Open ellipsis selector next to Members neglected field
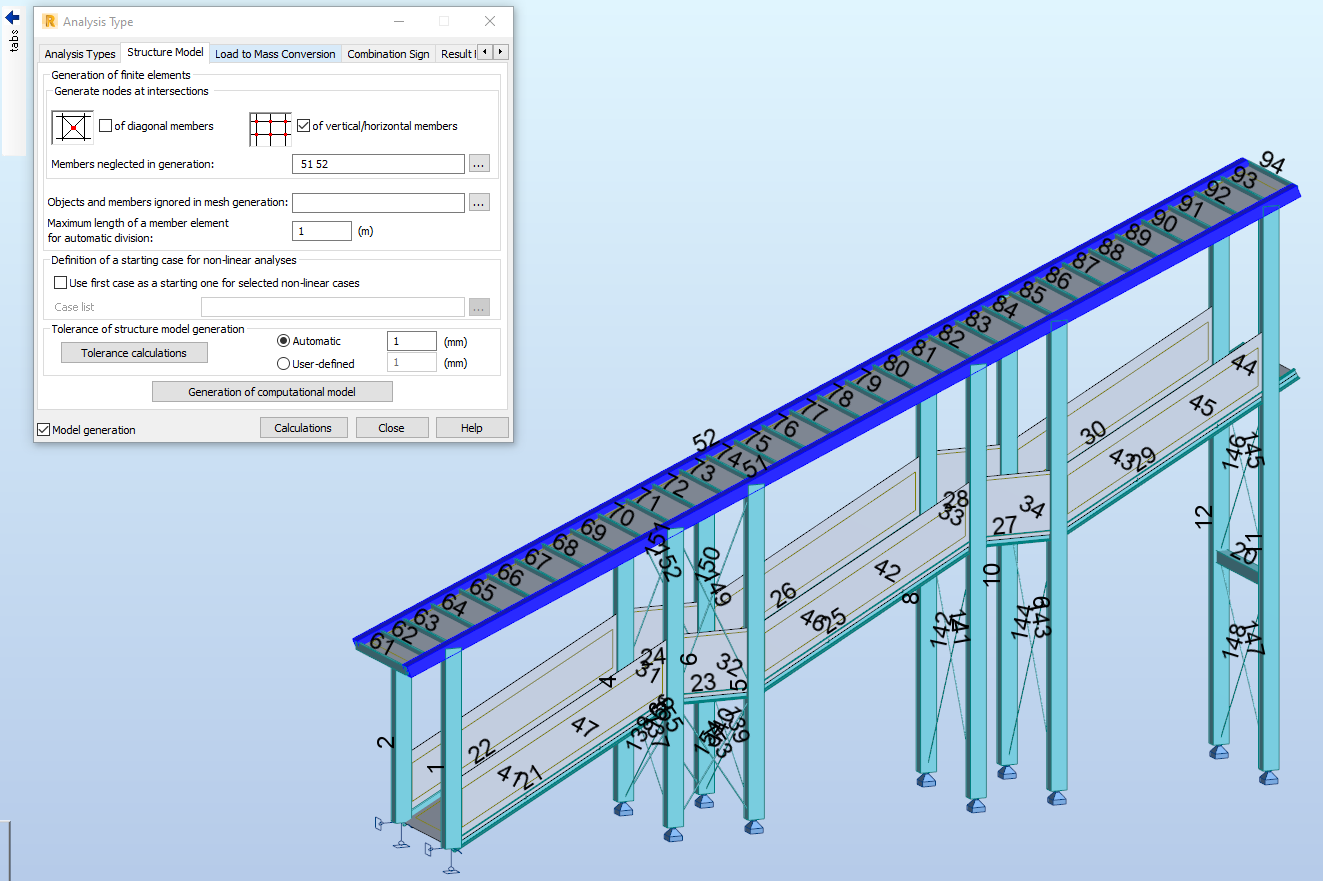1323x881 pixels. (x=479, y=163)
